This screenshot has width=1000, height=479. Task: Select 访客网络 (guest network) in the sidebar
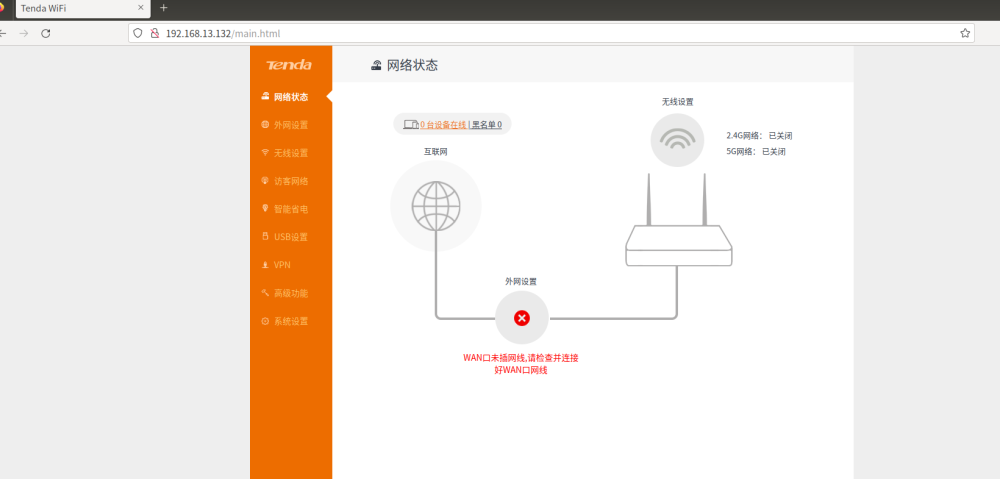tap(290, 181)
